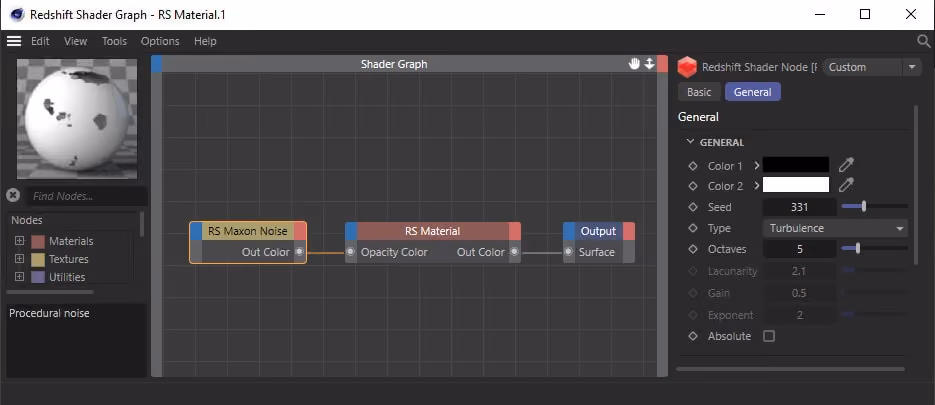Viewport: 935px width, 405px height.
Task: Expand the Utilities node category
Action: tap(19, 277)
